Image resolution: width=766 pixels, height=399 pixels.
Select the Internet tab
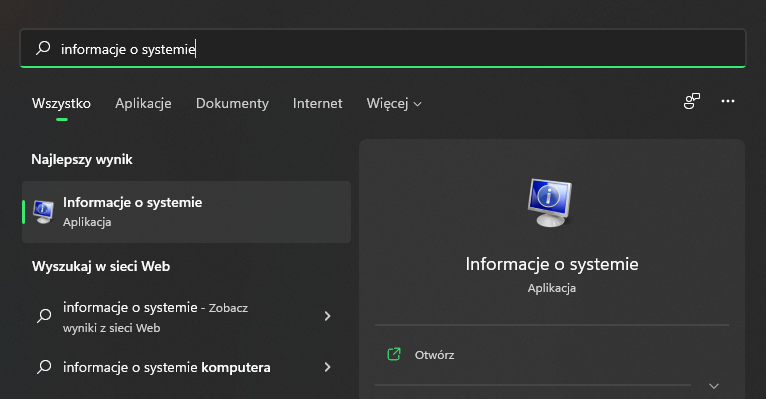tap(318, 104)
